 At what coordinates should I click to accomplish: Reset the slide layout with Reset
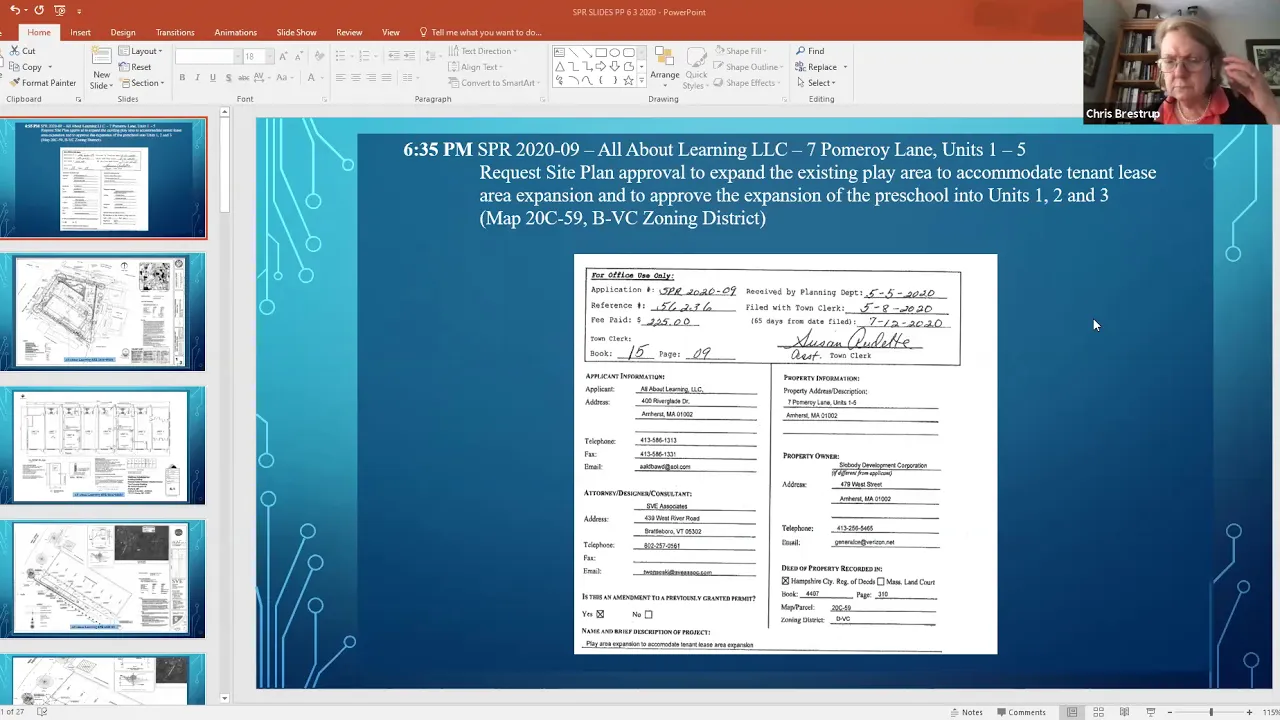(134, 67)
